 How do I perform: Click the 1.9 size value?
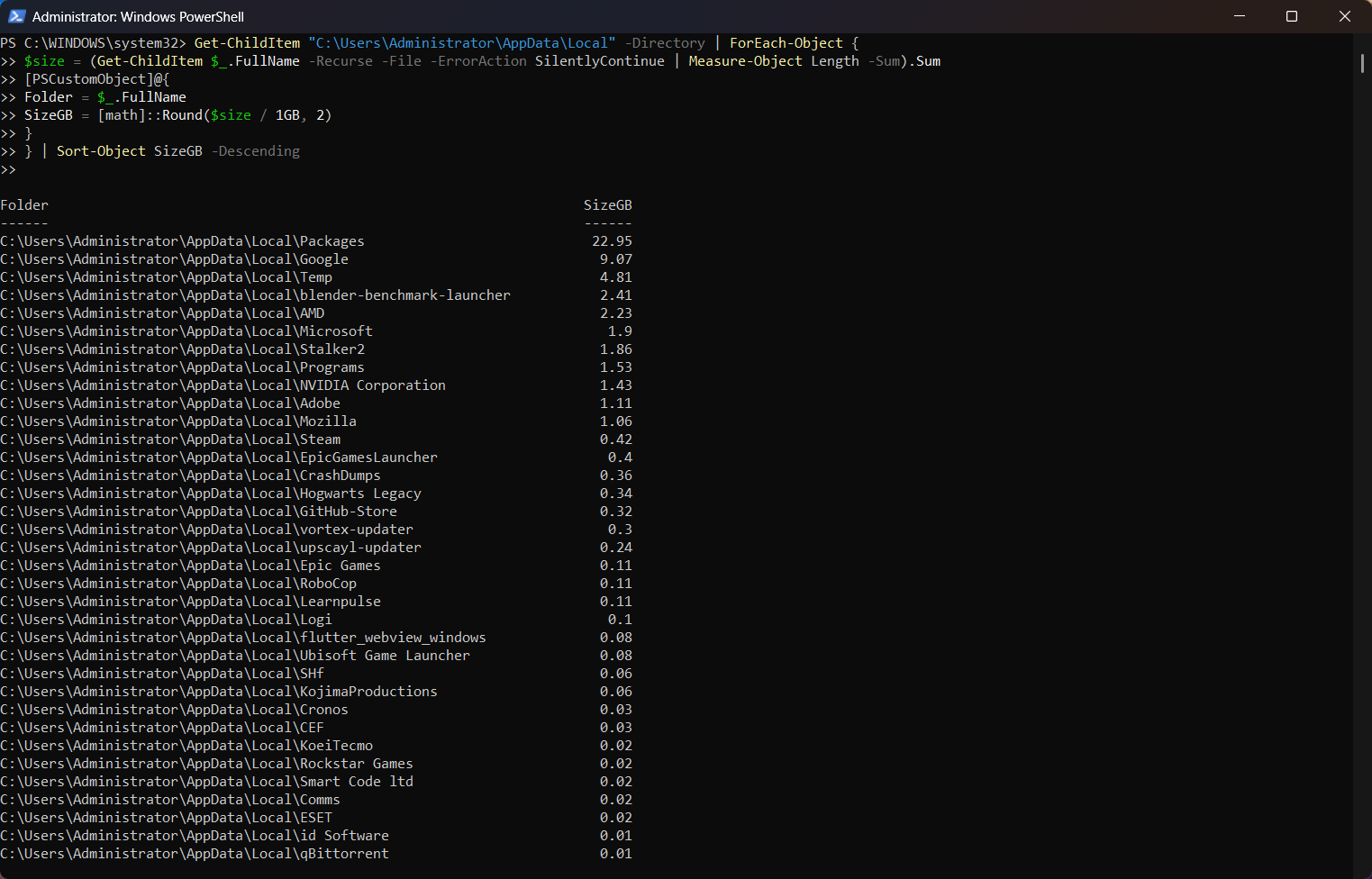pyautogui.click(x=620, y=331)
